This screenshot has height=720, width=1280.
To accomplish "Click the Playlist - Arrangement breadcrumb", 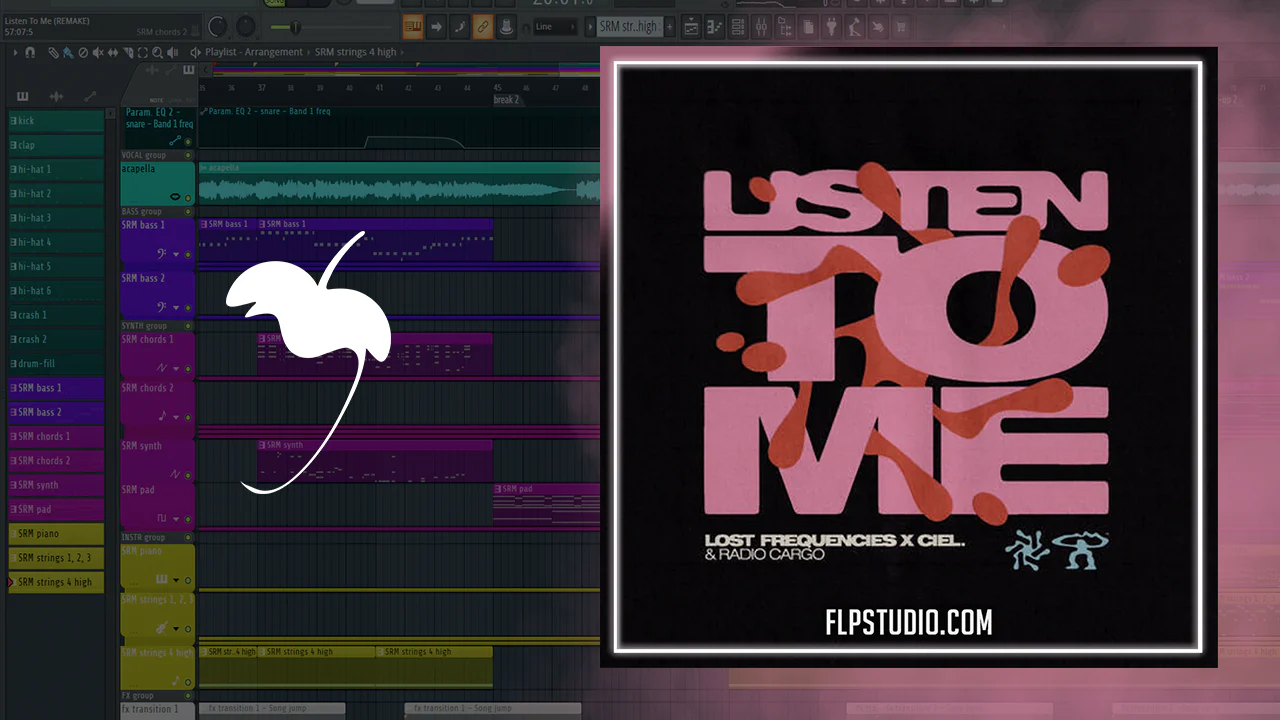I will point(254,52).
